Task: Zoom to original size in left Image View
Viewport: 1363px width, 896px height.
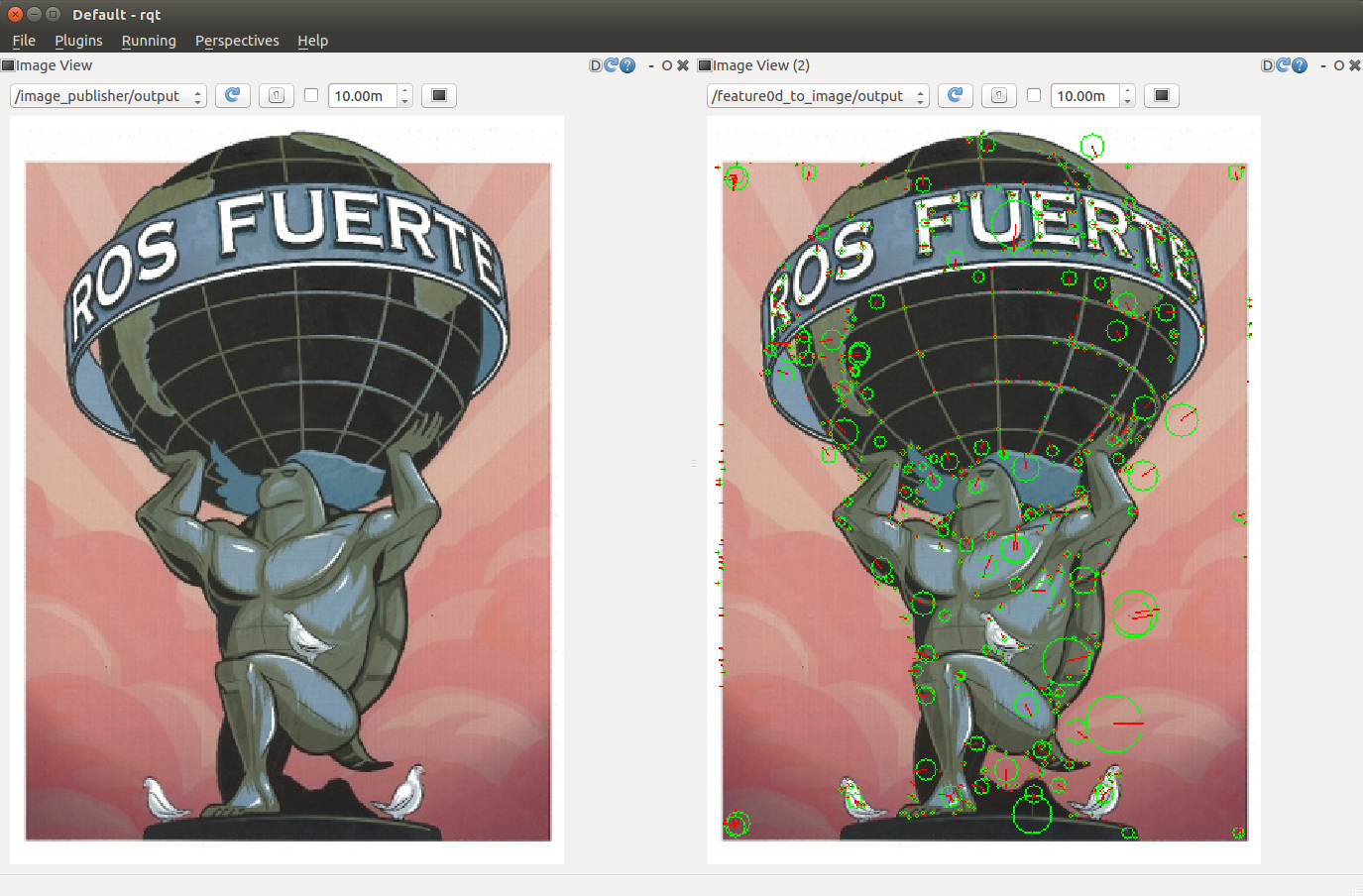Action: click(277, 95)
